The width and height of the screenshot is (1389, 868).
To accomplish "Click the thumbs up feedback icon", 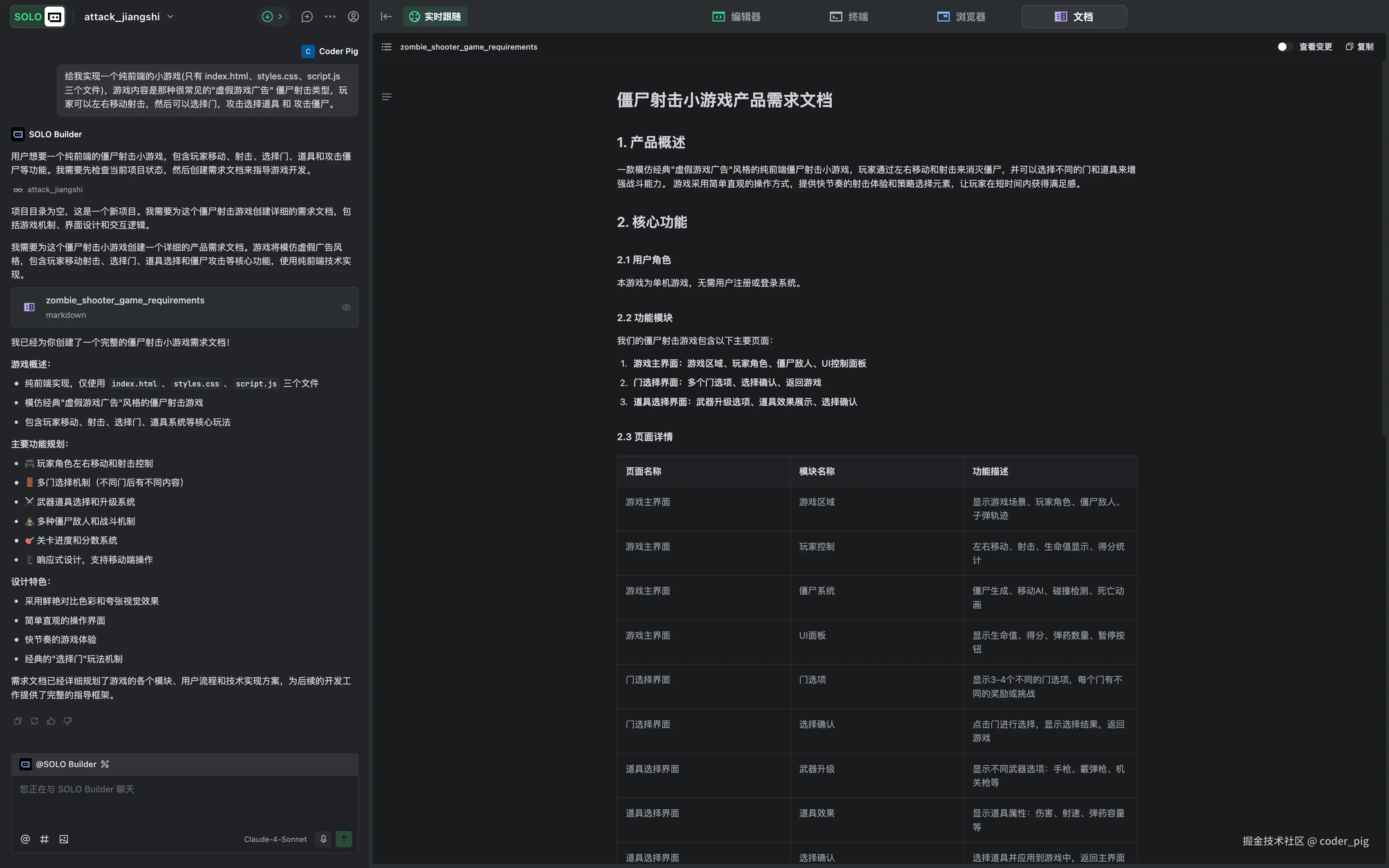I will coord(51,721).
